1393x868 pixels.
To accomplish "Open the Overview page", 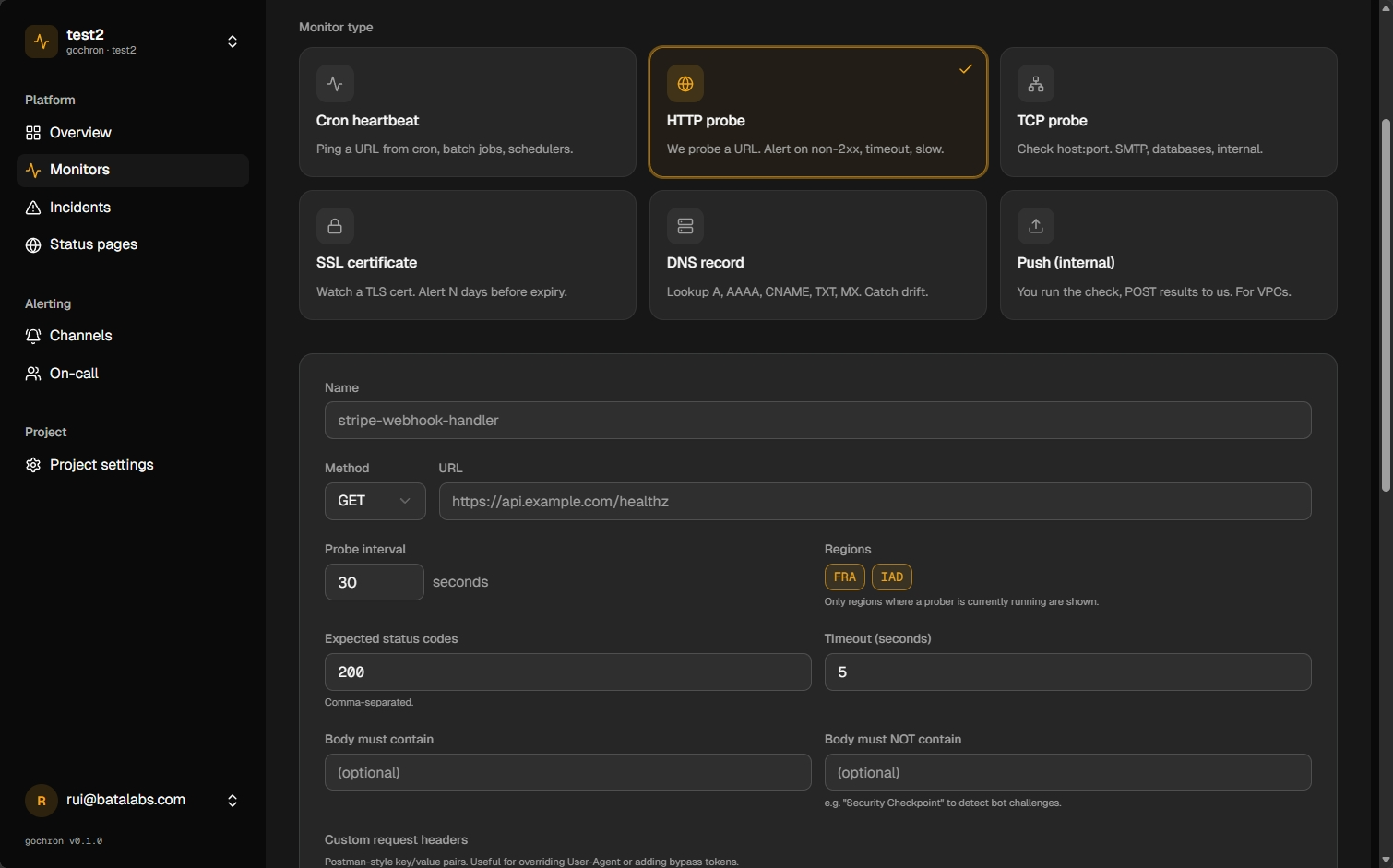I will click(133, 133).
